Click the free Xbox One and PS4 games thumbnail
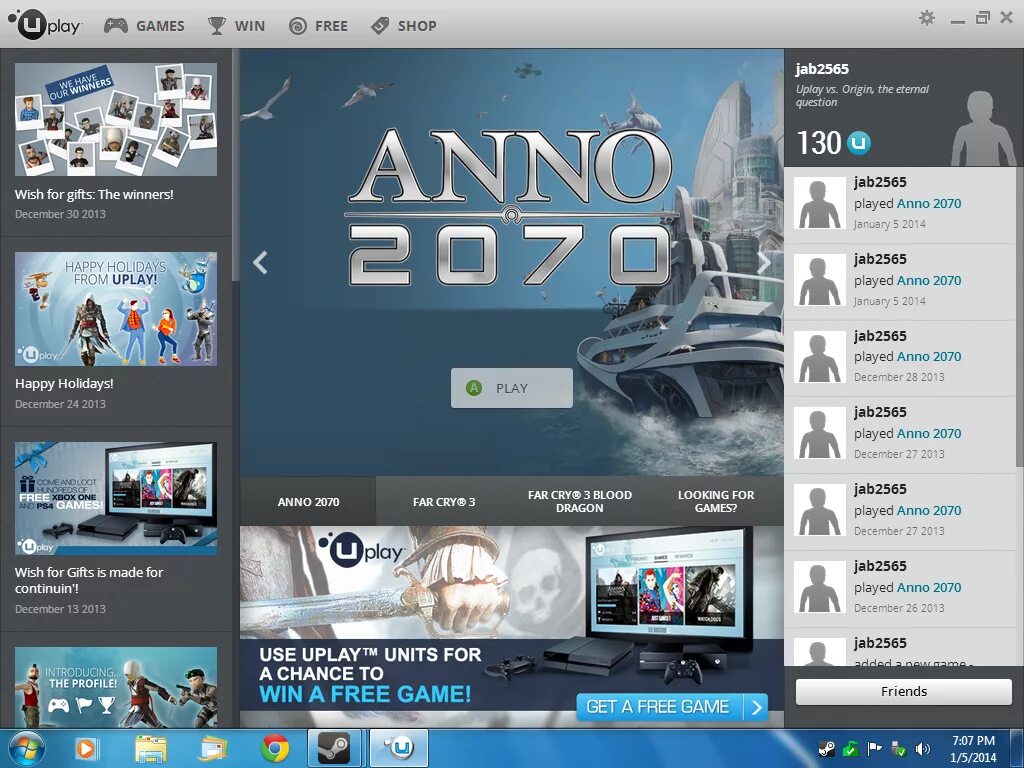This screenshot has width=1024, height=768. (116, 499)
